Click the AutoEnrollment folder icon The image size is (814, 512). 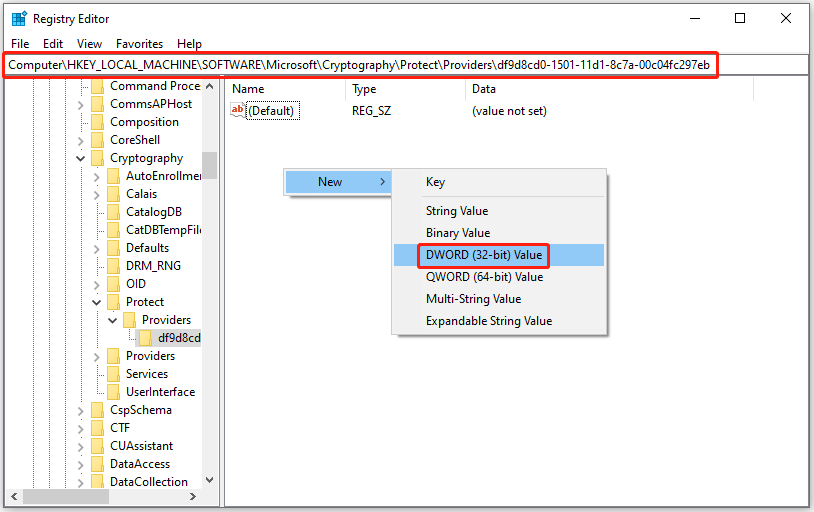(x=113, y=176)
